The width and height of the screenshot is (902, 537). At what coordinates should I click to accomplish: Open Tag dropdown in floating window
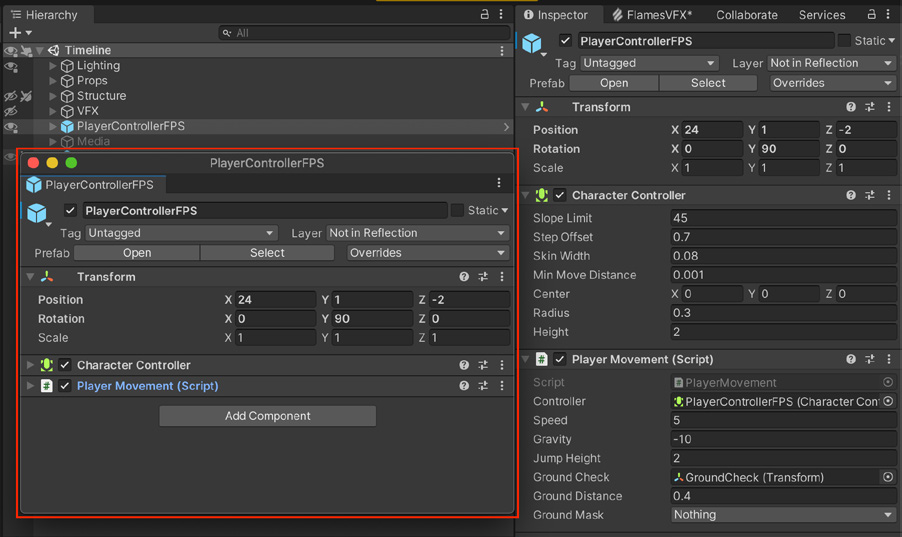coord(181,233)
